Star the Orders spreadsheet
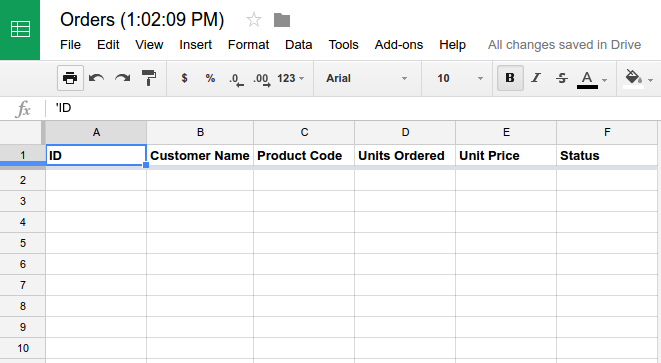 point(254,20)
